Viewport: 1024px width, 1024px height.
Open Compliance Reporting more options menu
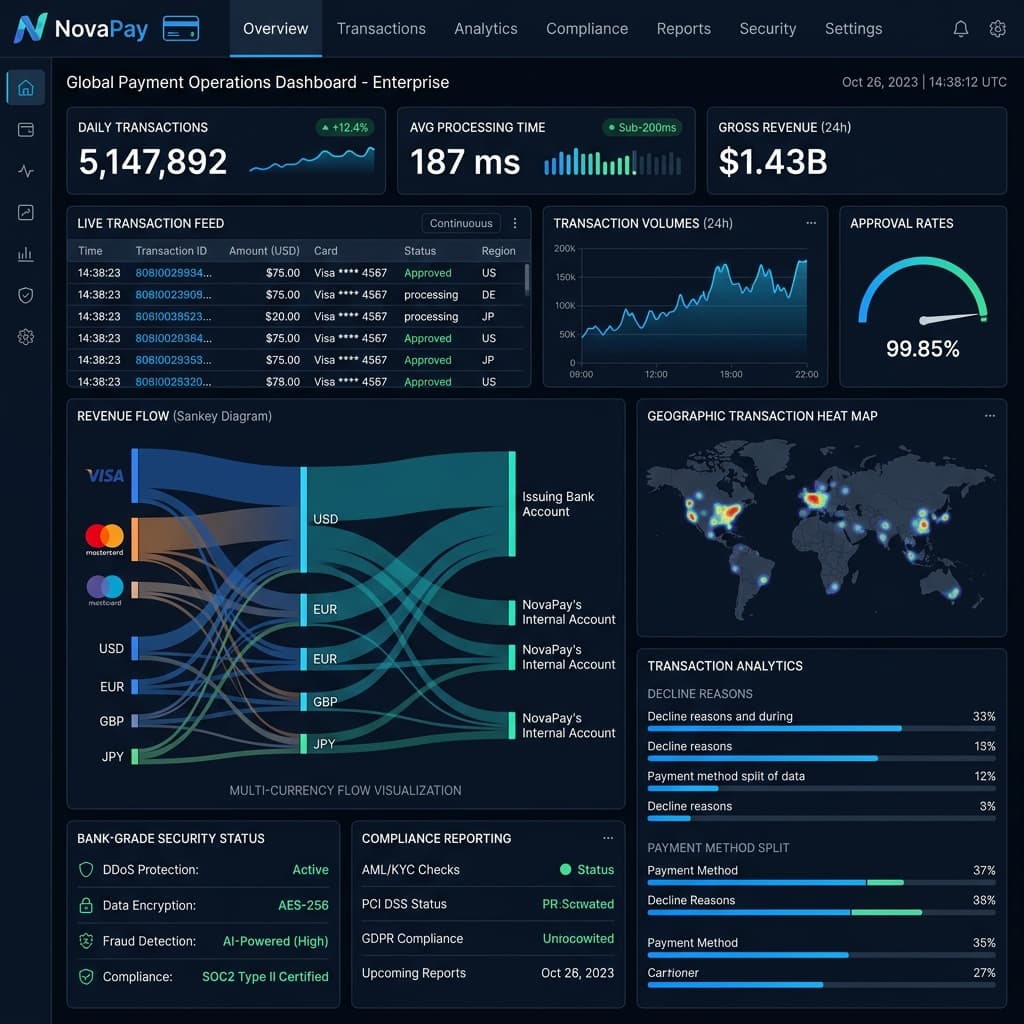608,837
